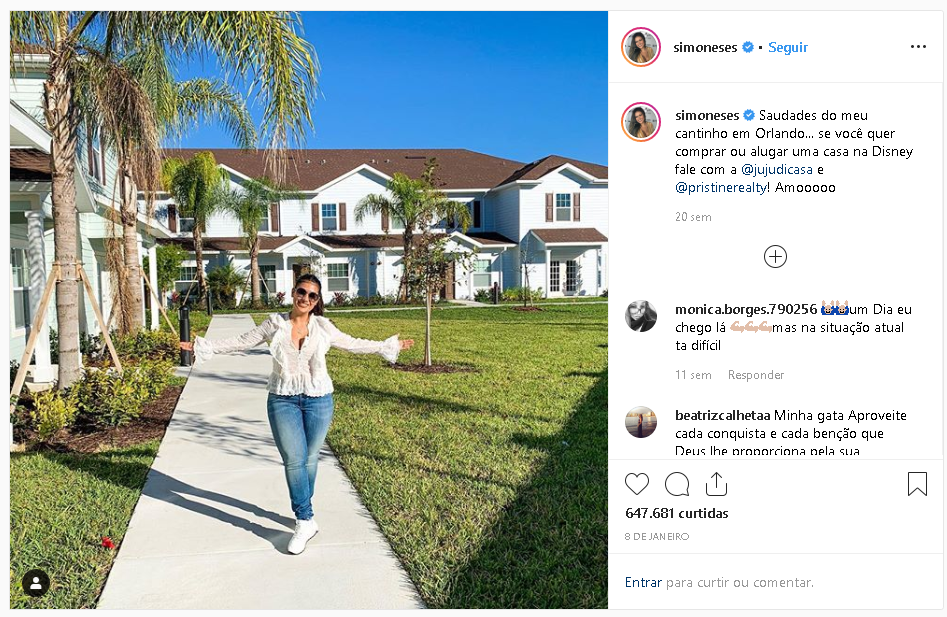Screen dimensions: 947x617
Task: Open simoneses username in post header
Action: (705, 47)
